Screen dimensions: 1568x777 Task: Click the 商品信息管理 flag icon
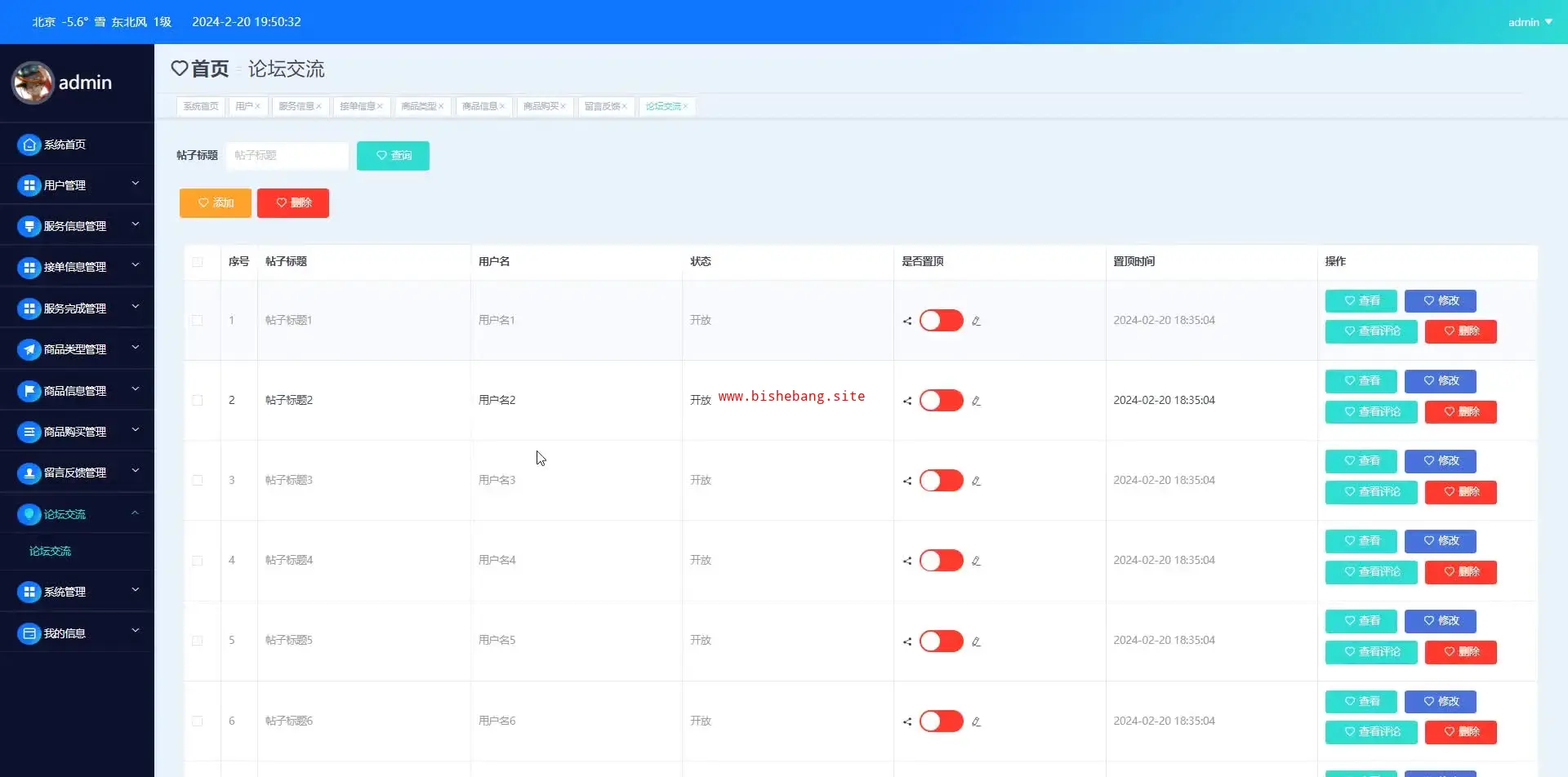click(29, 391)
